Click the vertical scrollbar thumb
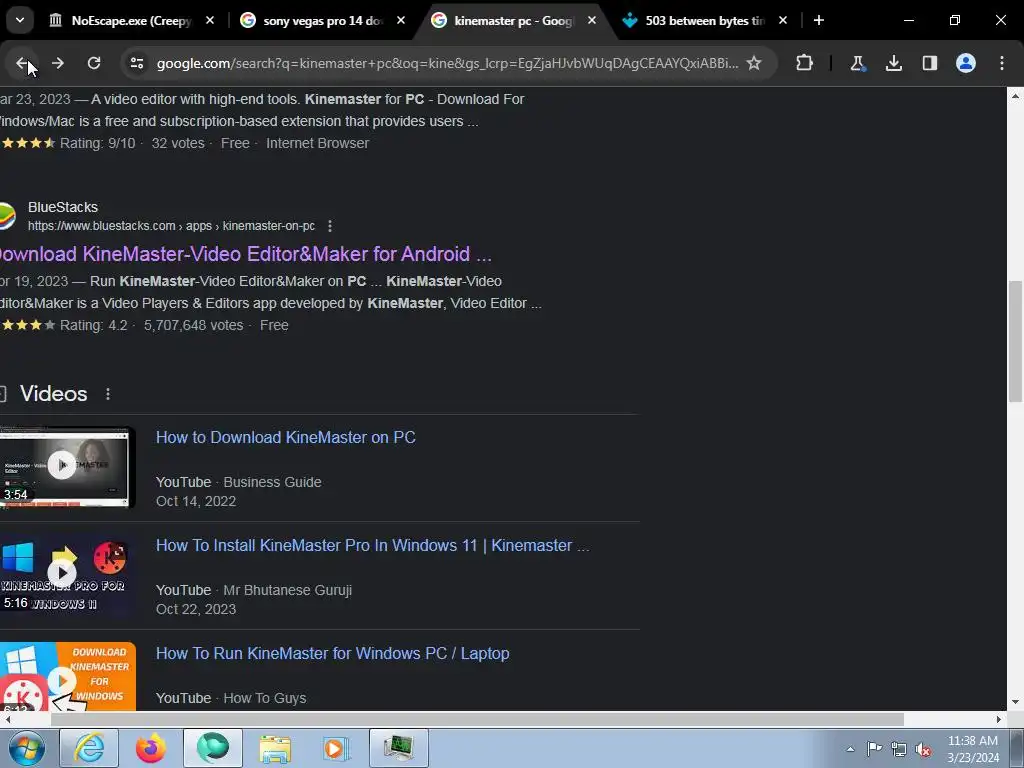Viewport: 1024px width, 768px height. tap(1015, 341)
